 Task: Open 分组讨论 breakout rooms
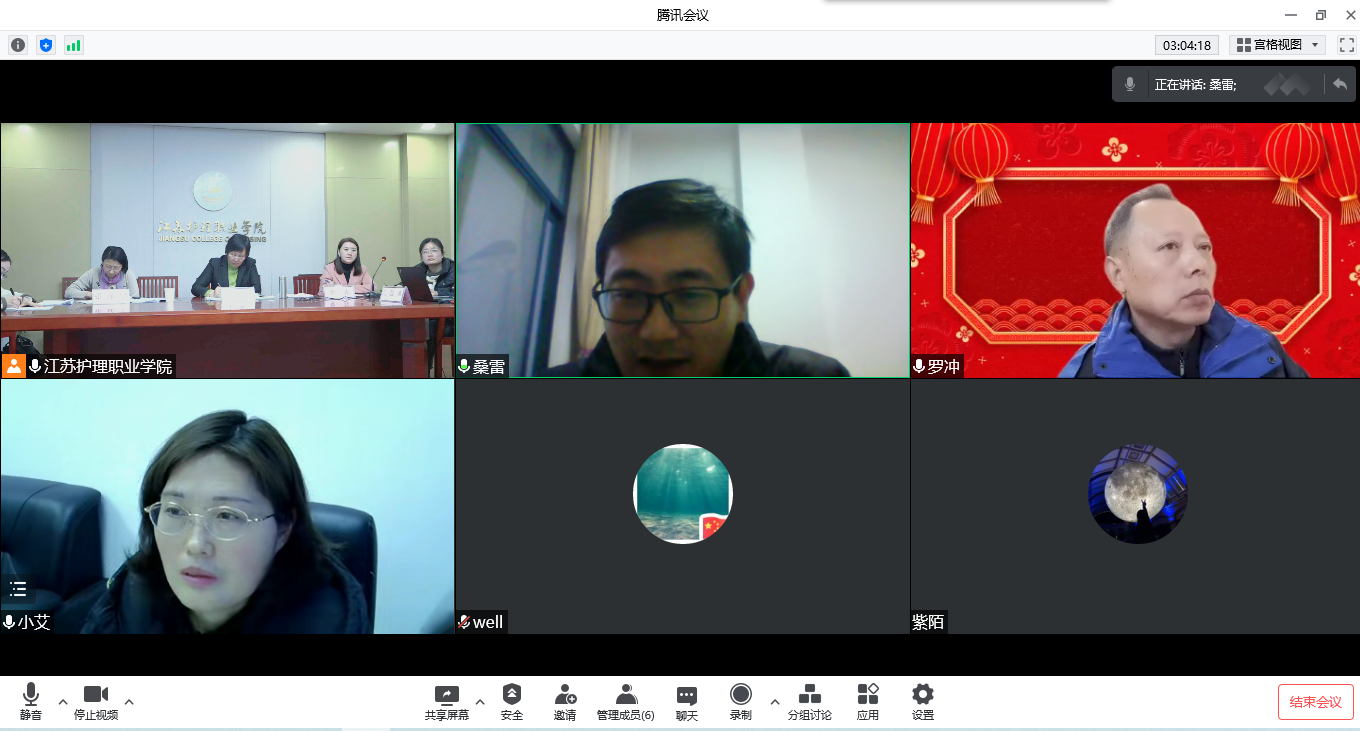809,701
